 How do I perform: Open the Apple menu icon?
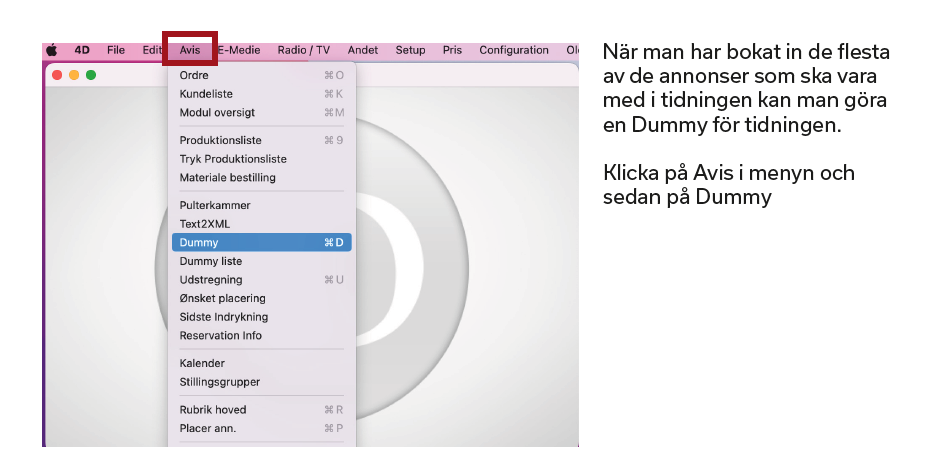click(52, 50)
